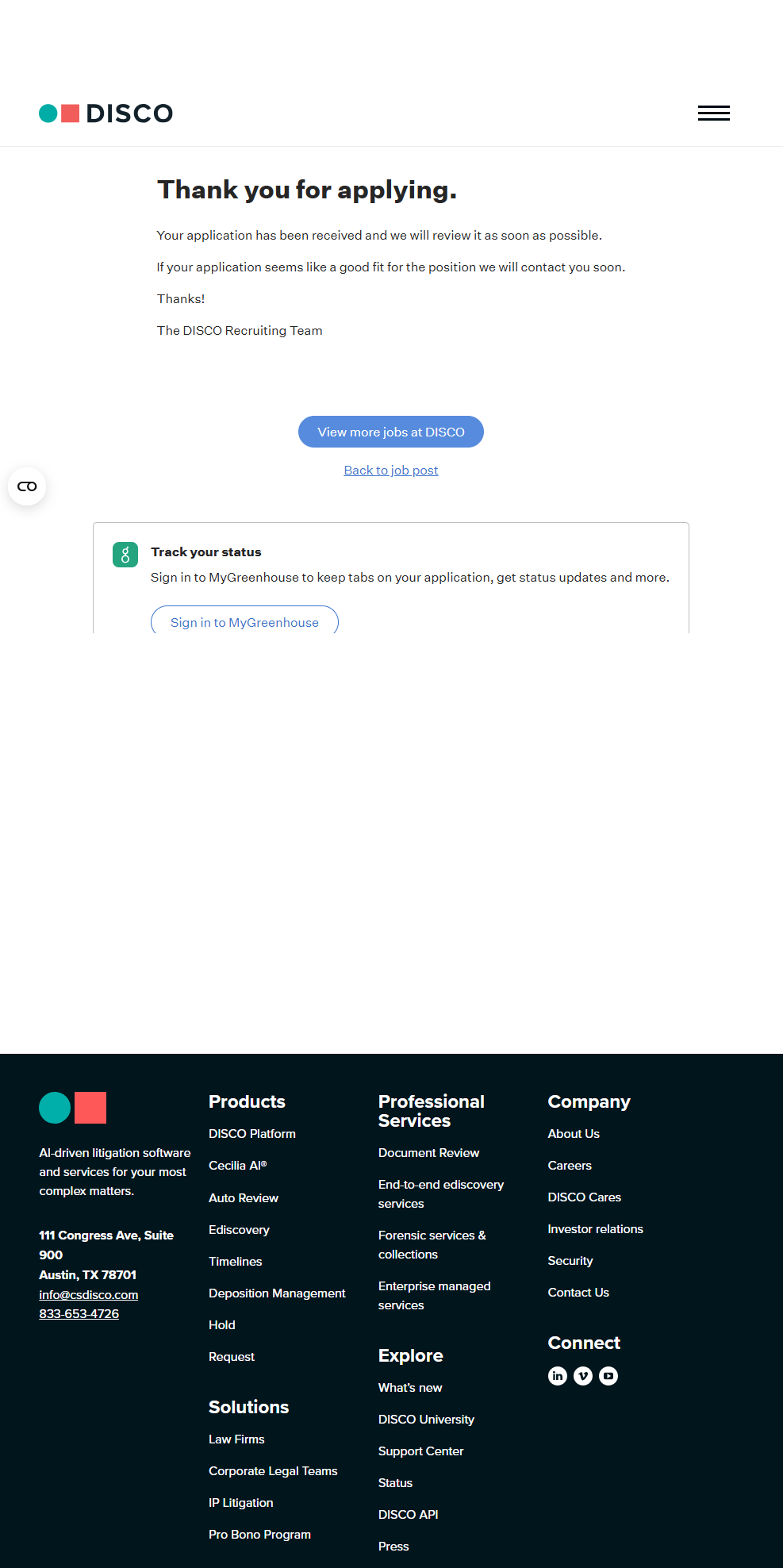This screenshot has width=783, height=1568.
Task: Open DISCO's LinkedIn page icon
Action: coord(558,1376)
